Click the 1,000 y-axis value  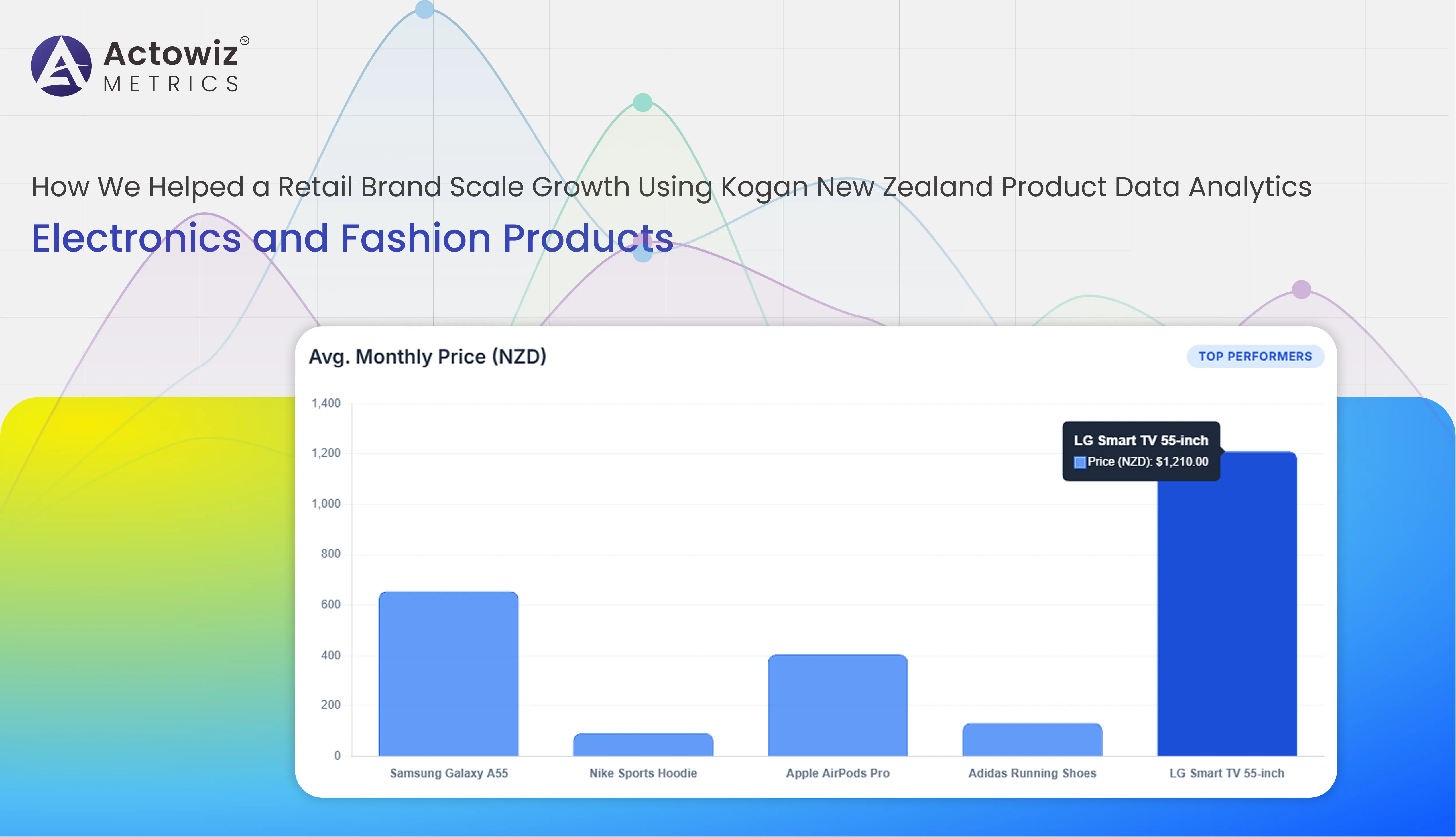point(326,504)
